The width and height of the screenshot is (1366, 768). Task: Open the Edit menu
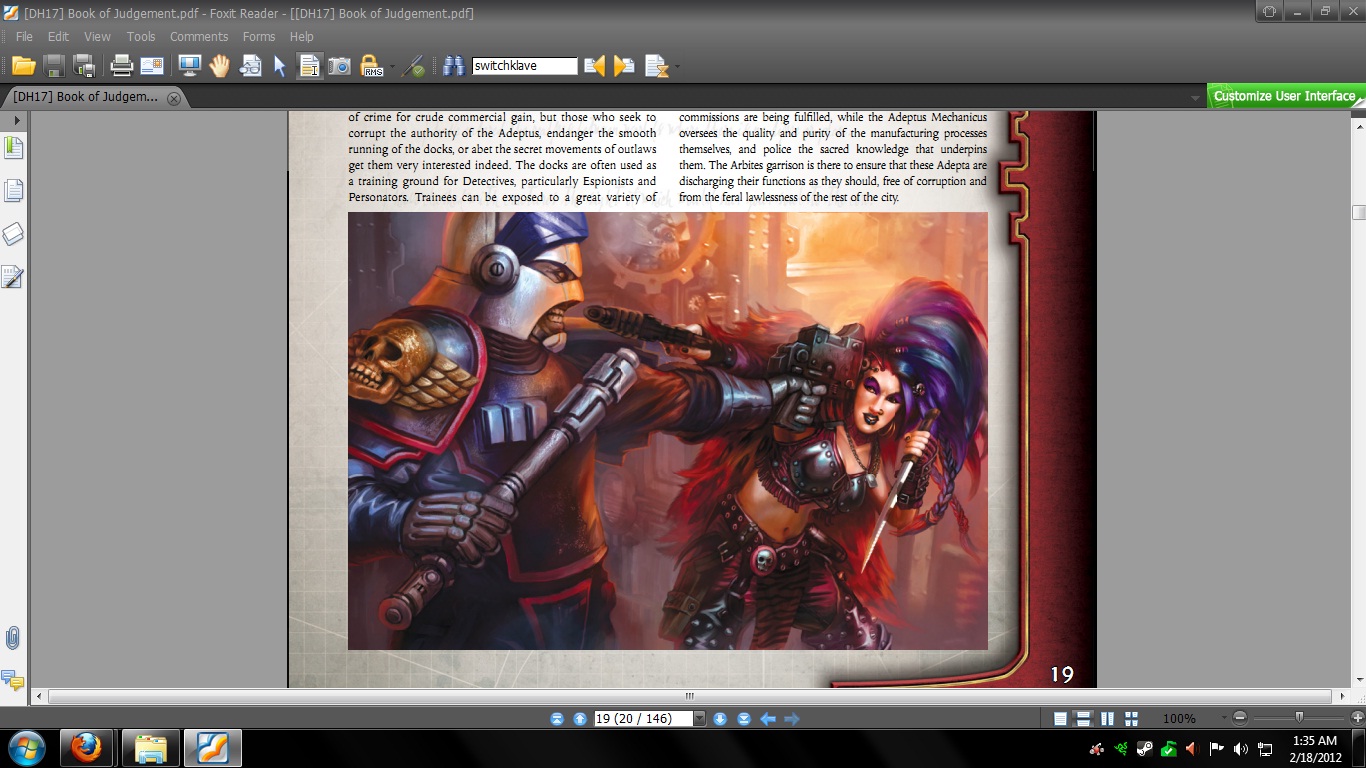pyautogui.click(x=58, y=37)
